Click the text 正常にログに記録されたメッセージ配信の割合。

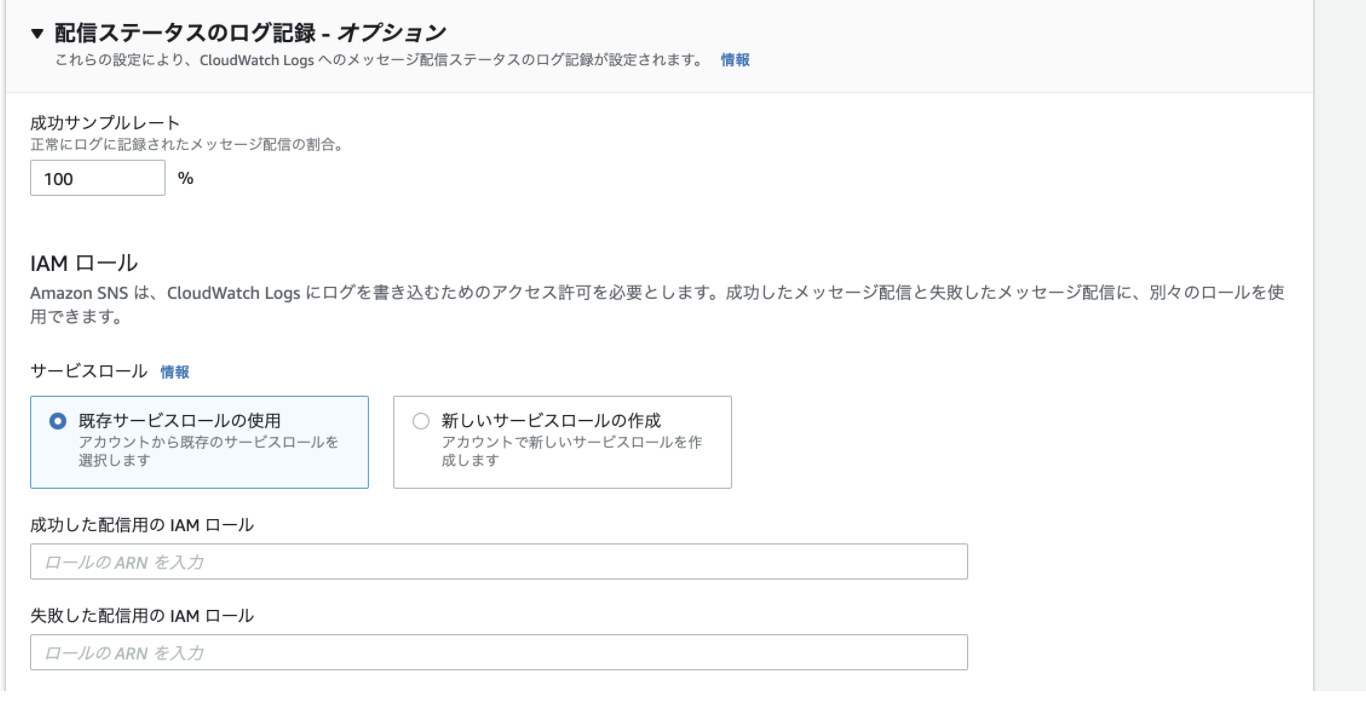(x=187, y=145)
